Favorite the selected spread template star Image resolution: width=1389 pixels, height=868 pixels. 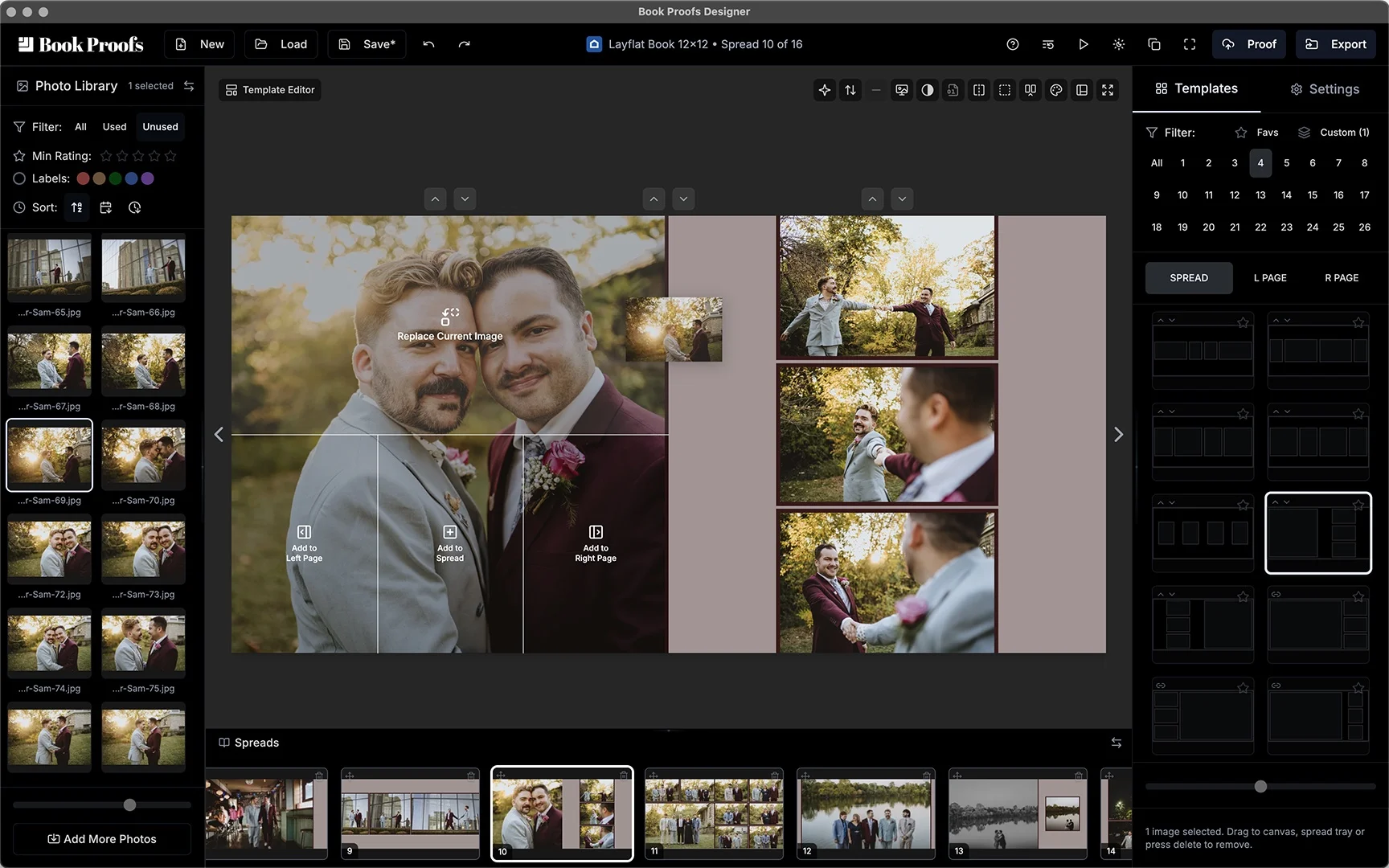coord(1358,505)
